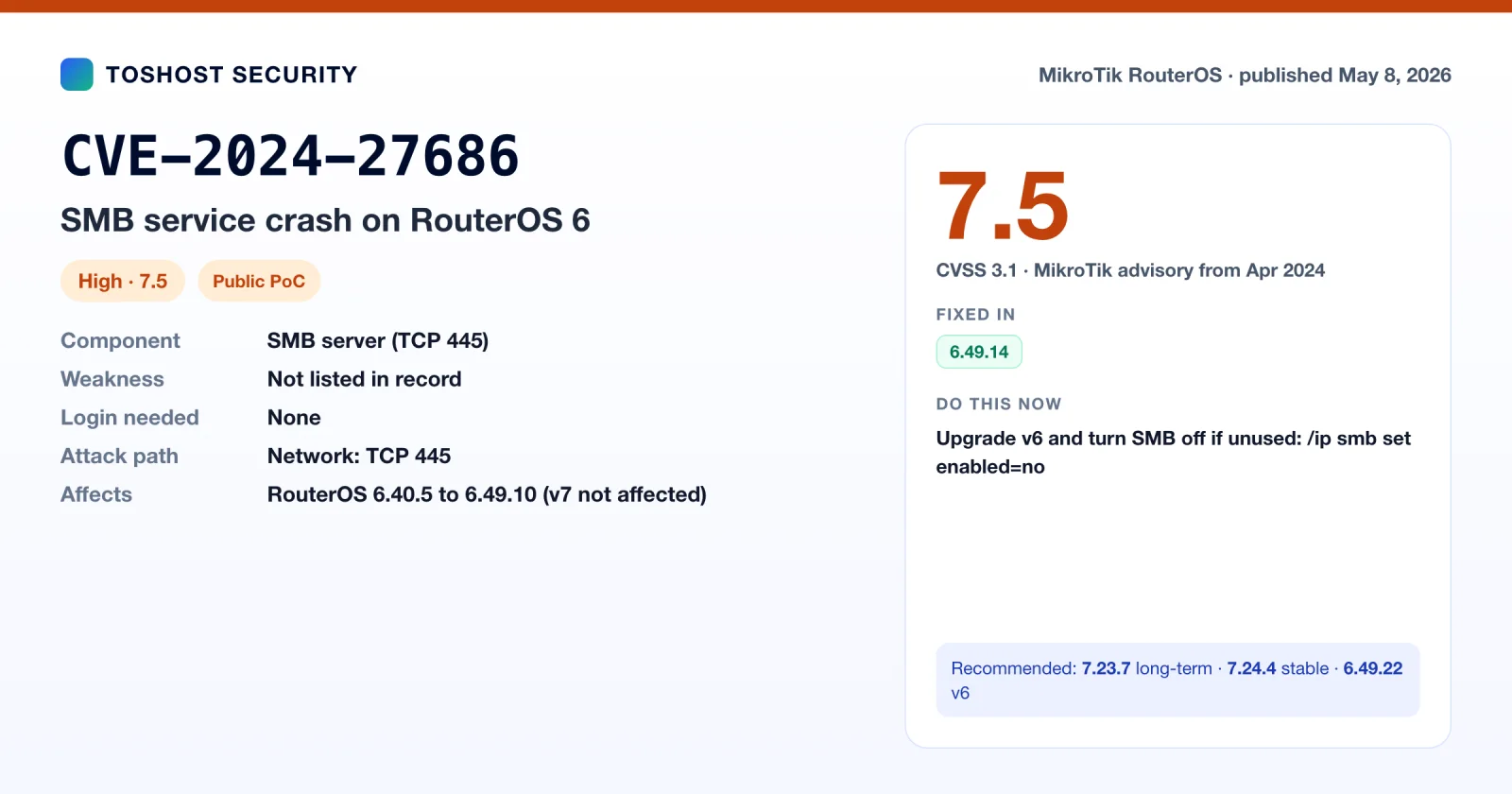Click the 6.49.14 fixed-in version chip
The width and height of the screenshot is (1512, 794).
pyautogui.click(x=979, y=352)
